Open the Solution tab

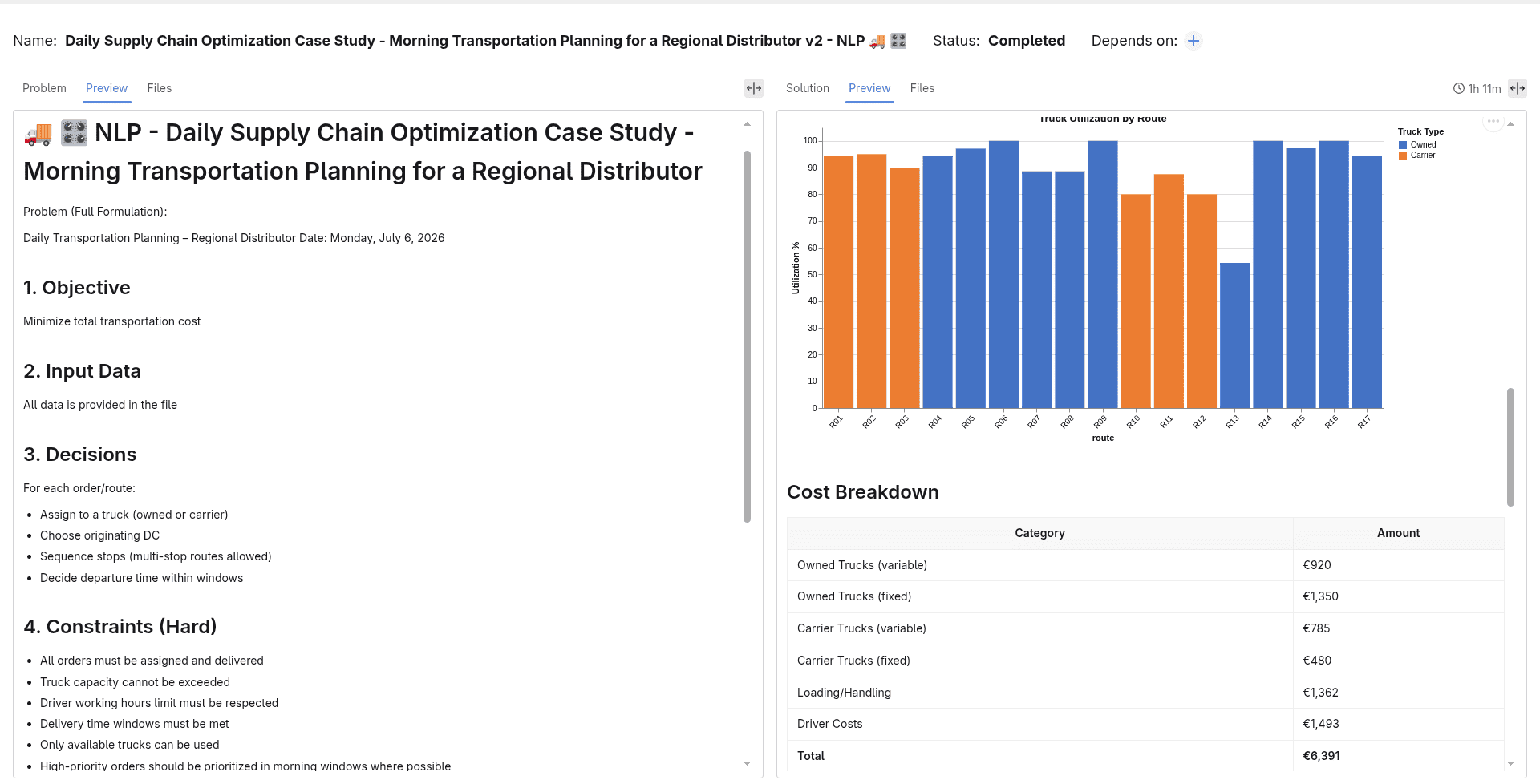pyautogui.click(x=808, y=88)
